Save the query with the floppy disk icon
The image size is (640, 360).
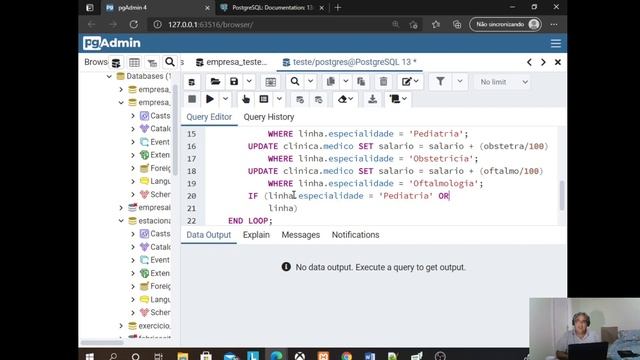coord(234,82)
